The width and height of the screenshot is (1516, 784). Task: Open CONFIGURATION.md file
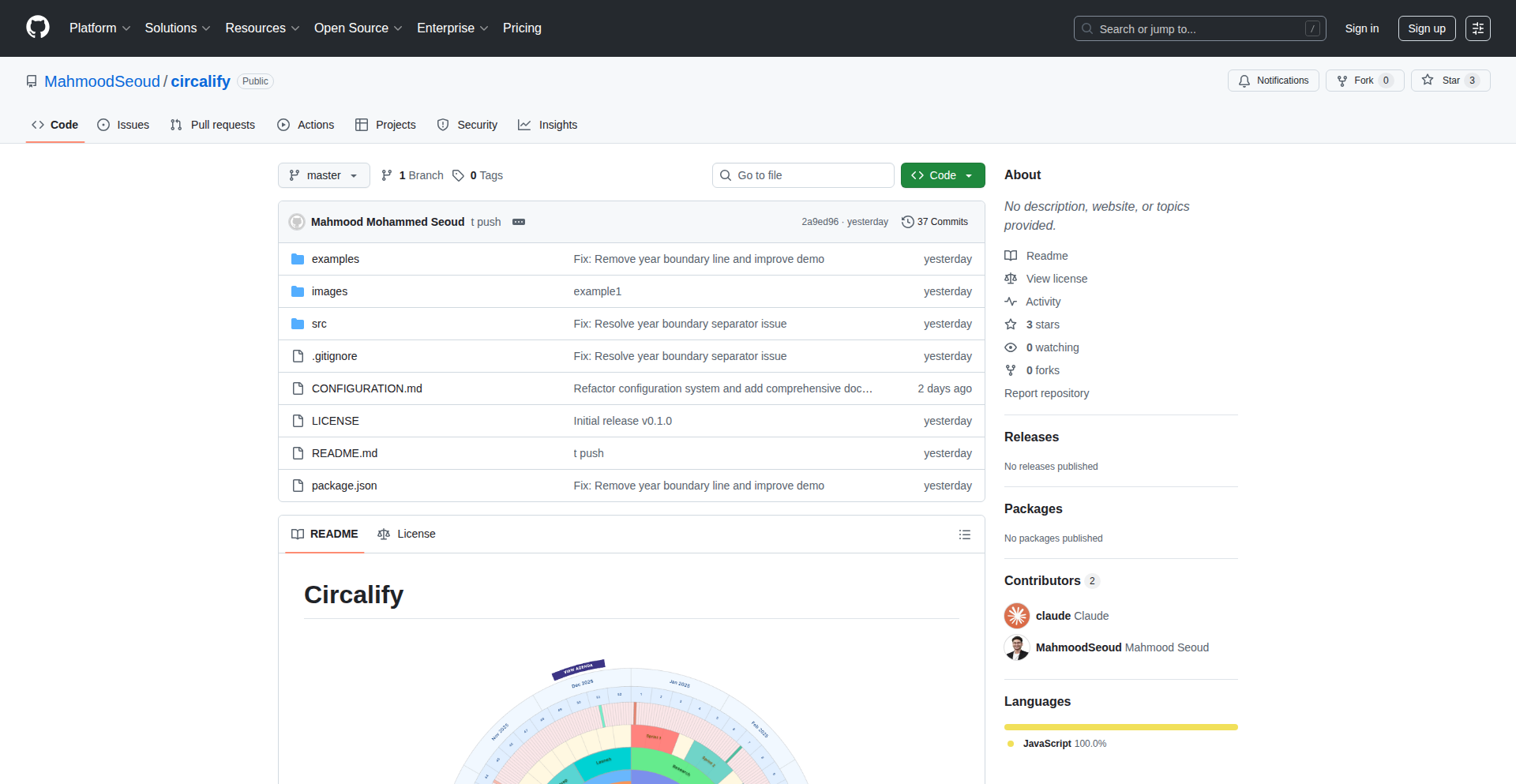coord(366,388)
